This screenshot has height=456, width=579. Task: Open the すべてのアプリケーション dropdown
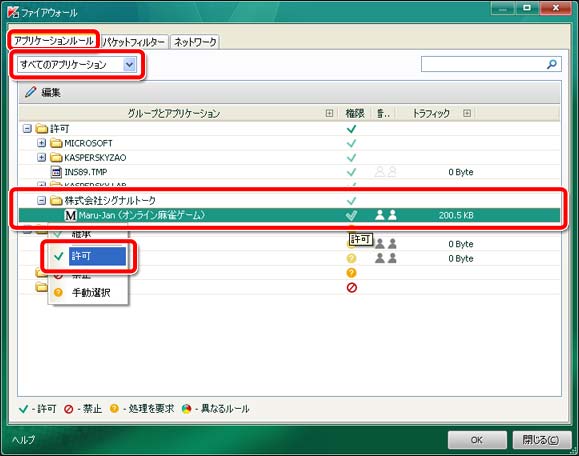[x=77, y=65]
